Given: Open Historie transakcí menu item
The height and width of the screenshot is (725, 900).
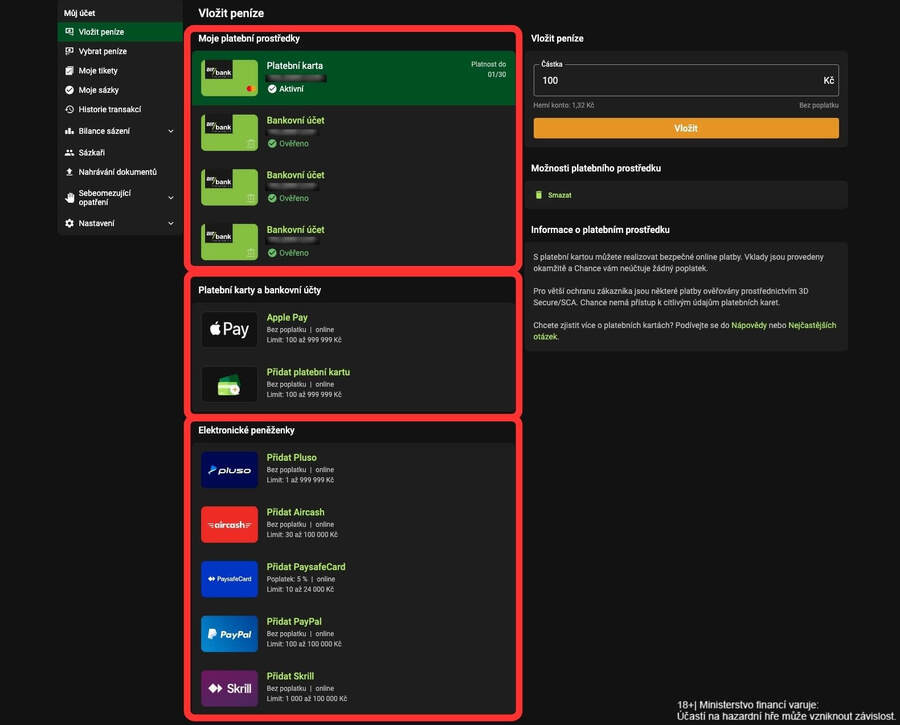Looking at the screenshot, I should (x=120, y=109).
